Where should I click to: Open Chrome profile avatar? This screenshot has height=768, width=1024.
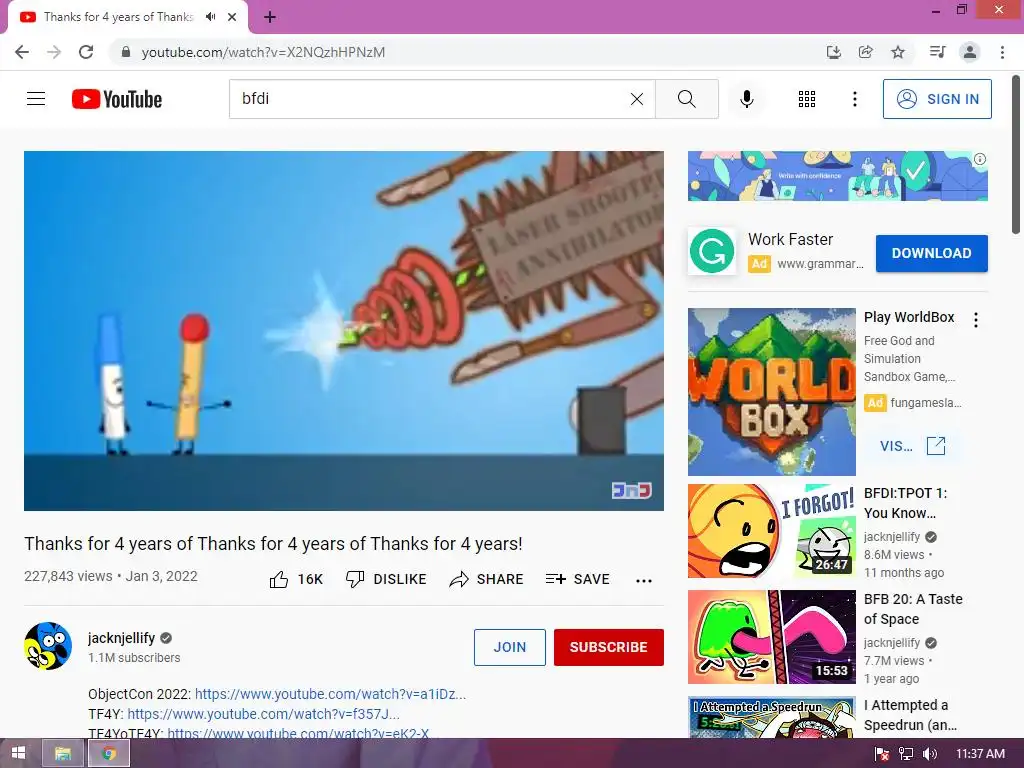click(970, 52)
